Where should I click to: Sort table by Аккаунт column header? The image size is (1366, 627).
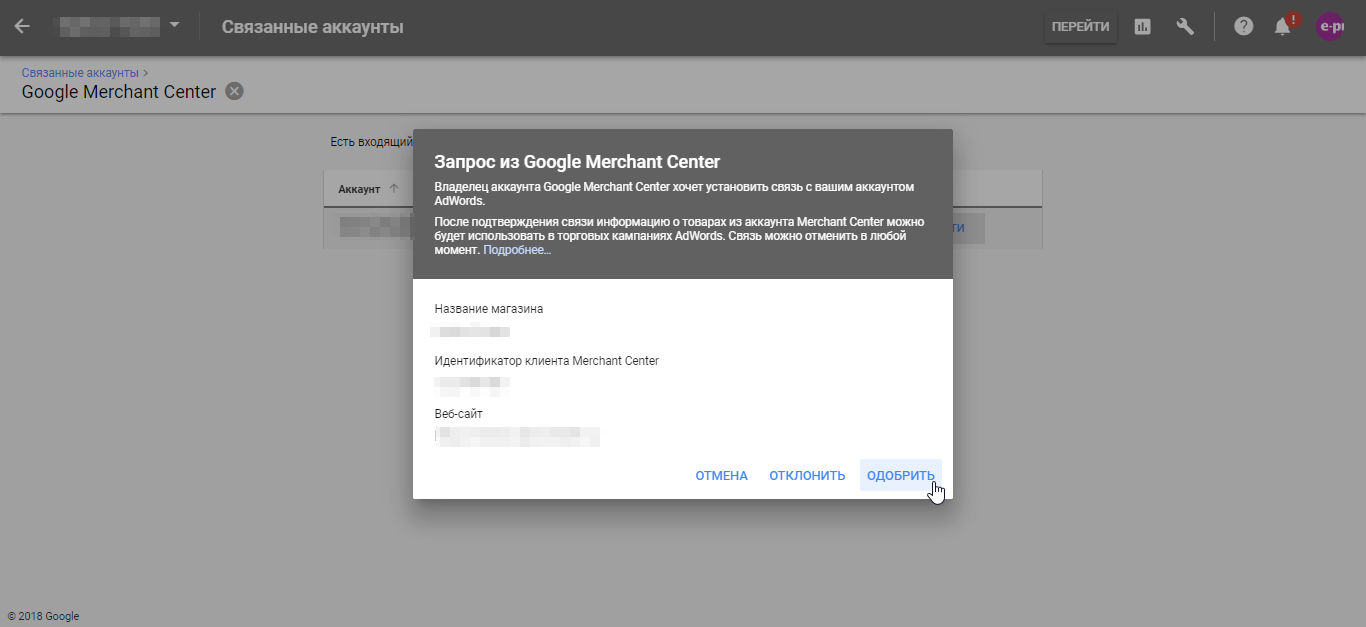(x=359, y=189)
